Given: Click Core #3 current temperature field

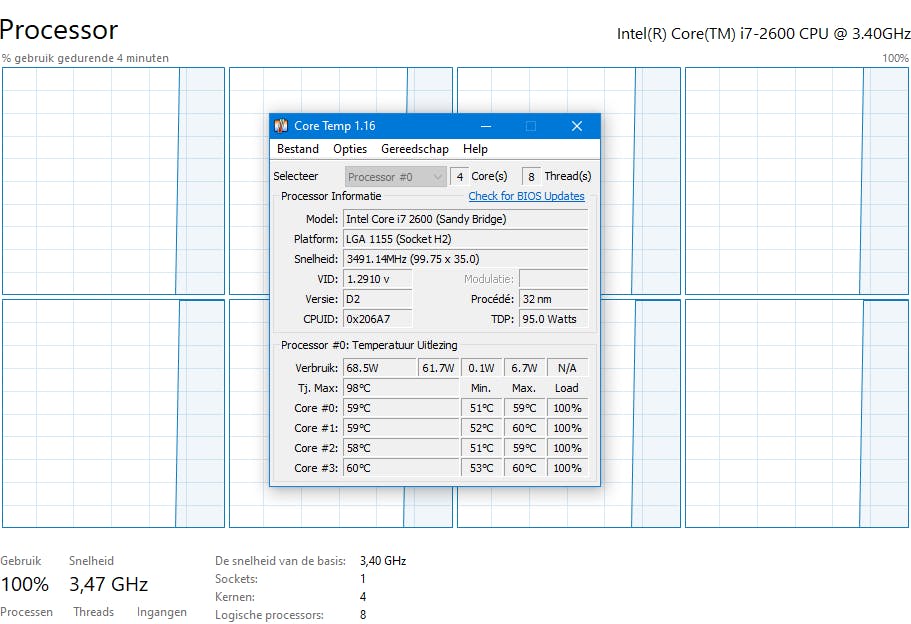Looking at the screenshot, I should pyautogui.click(x=401, y=468).
